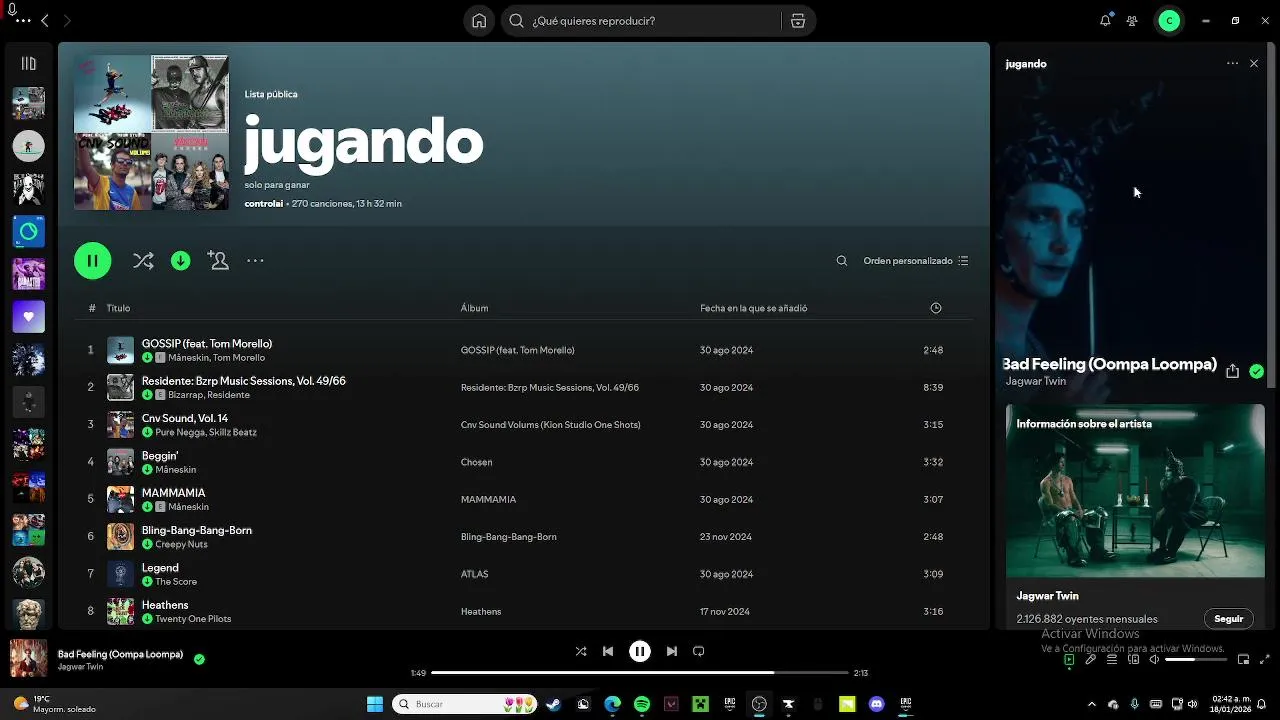
Task: Sort by Fecha en la que se añadió
Action: coord(753,308)
